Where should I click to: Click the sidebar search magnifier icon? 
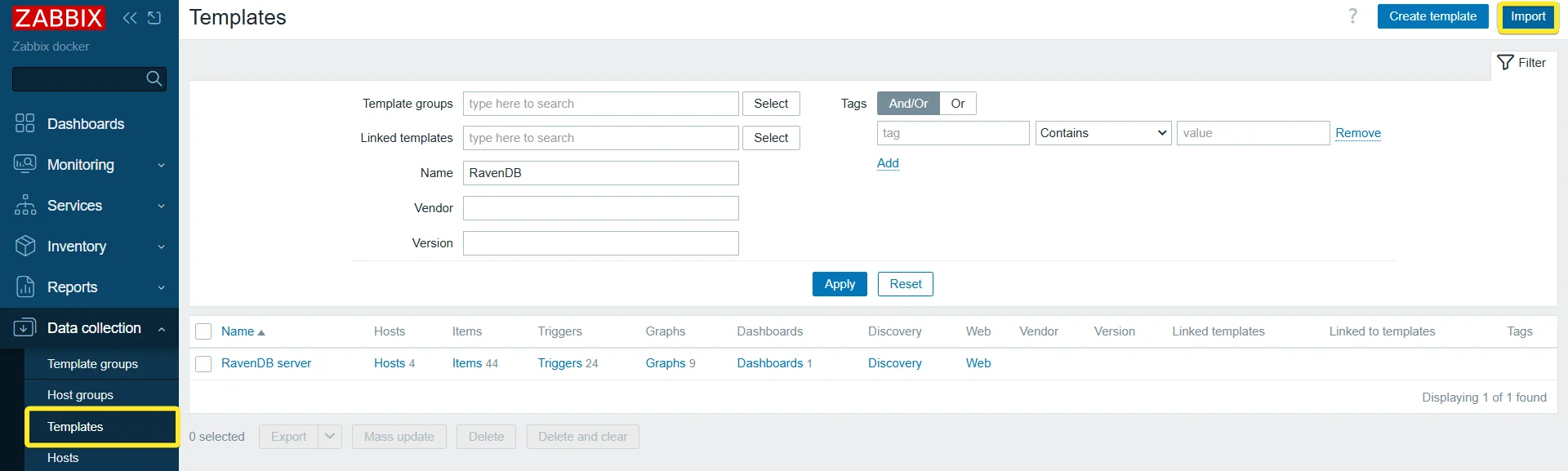tap(154, 78)
